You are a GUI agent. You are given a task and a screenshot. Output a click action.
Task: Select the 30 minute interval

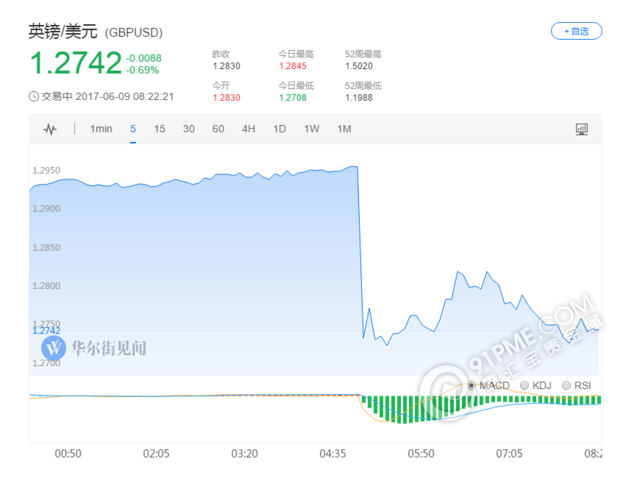(189, 129)
